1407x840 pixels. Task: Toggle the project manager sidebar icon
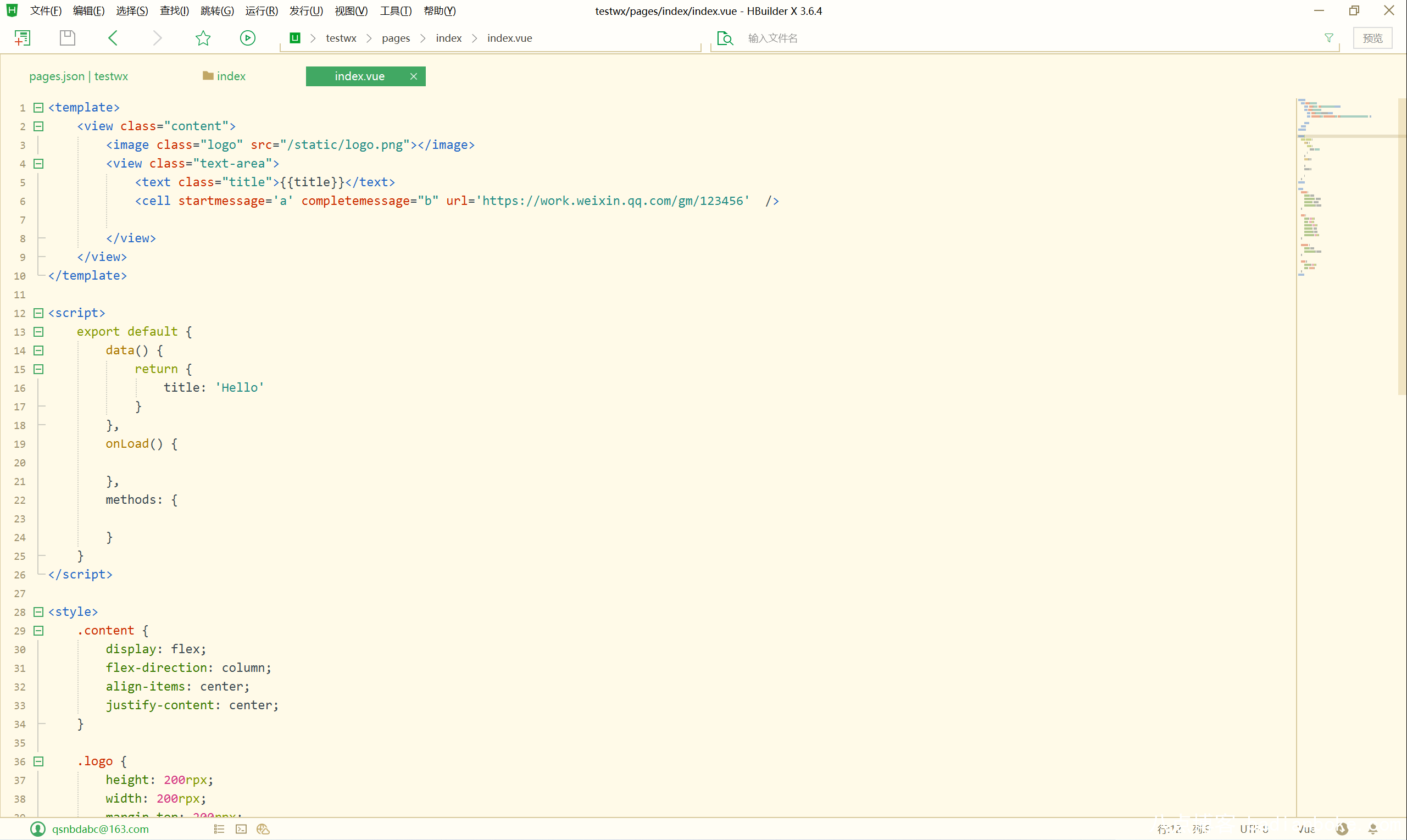[22, 38]
